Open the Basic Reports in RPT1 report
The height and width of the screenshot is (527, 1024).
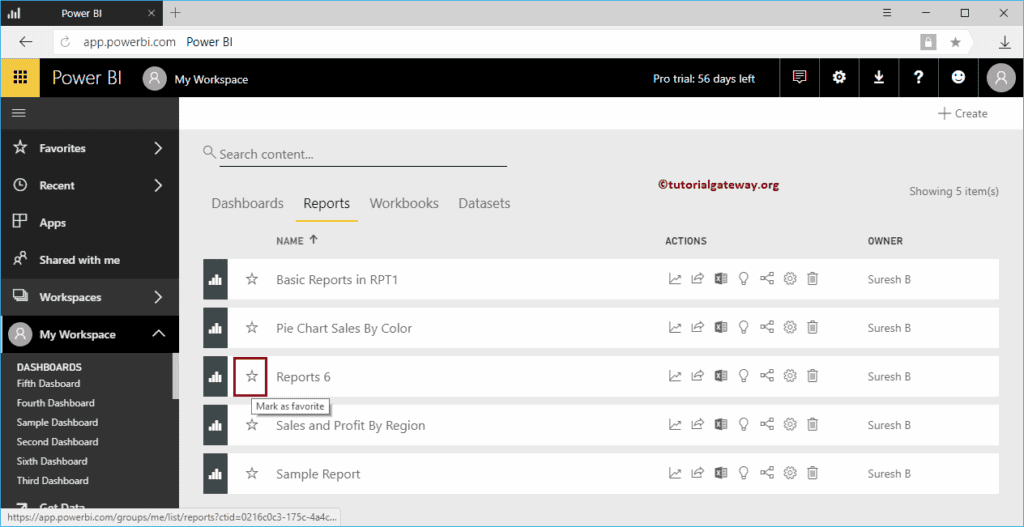[x=337, y=279]
